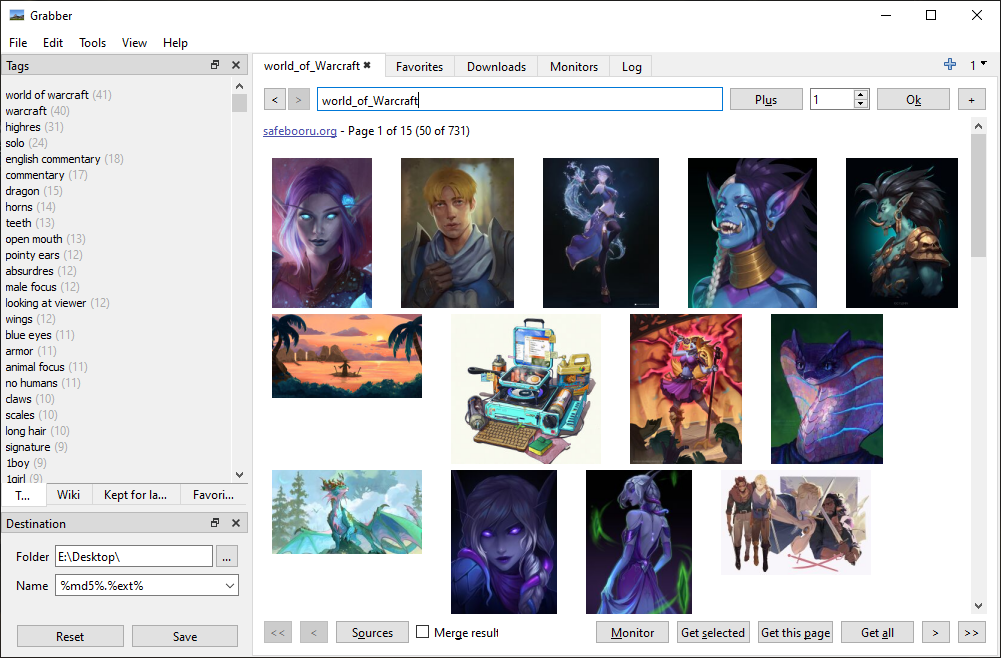Image resolution: width=1001 pixels, height=658 pixels.
Task: Switch to the Downloads tab
Action: (x=496, y=66)
